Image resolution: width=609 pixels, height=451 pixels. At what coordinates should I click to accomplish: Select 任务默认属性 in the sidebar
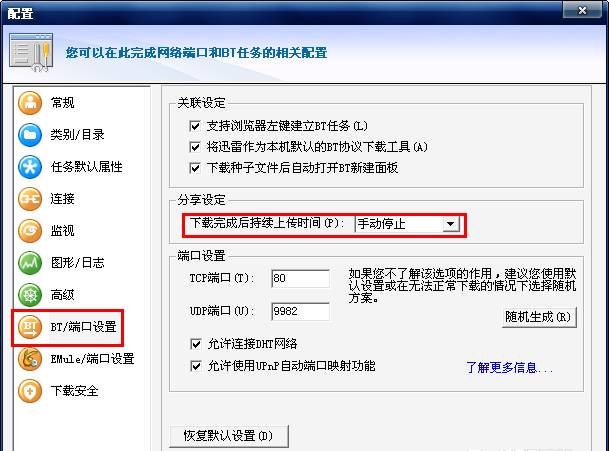click(86, 167)
